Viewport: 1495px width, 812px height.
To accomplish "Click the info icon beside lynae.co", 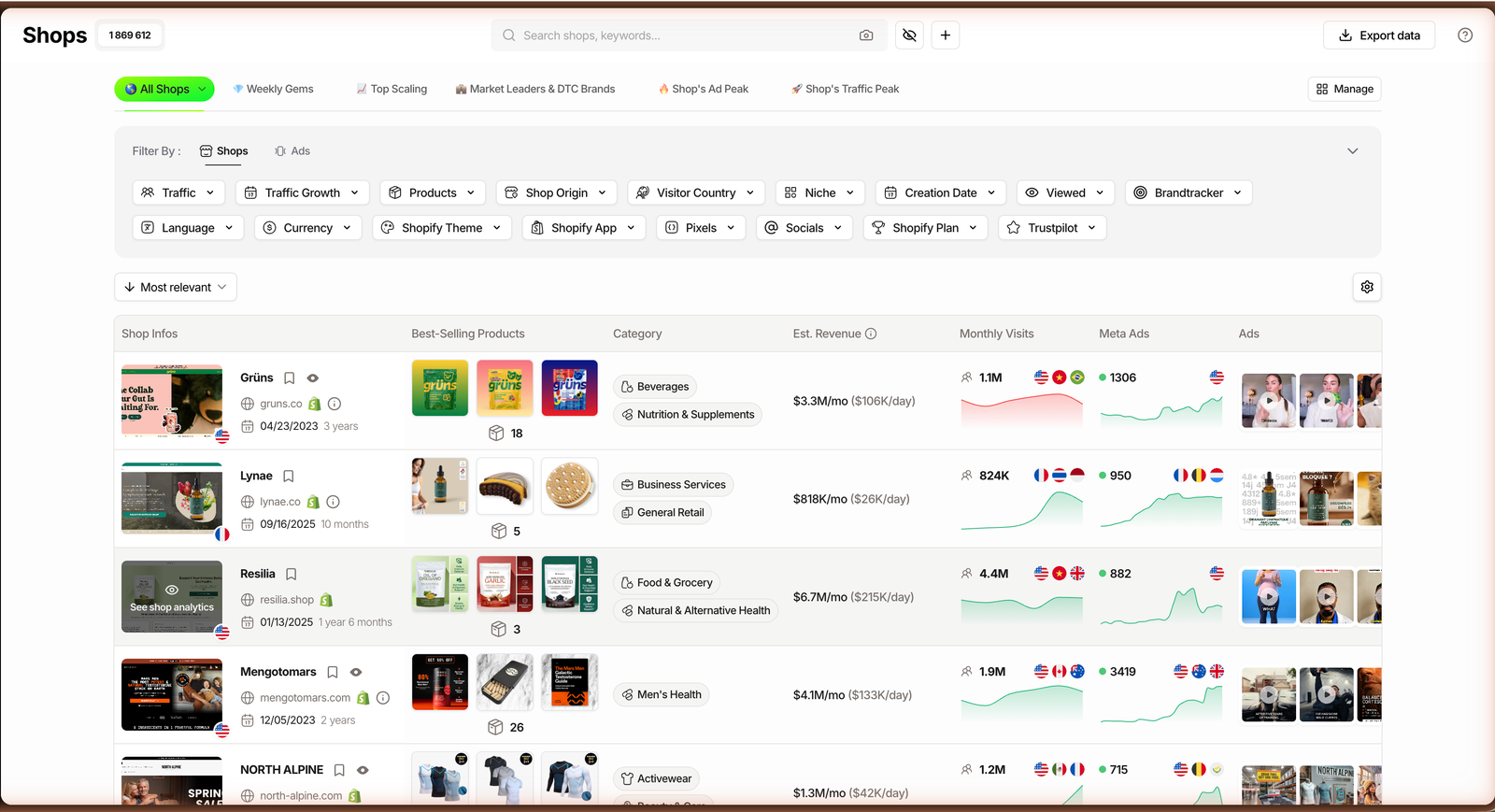I will pyautogui.click(x=334, y=502).
